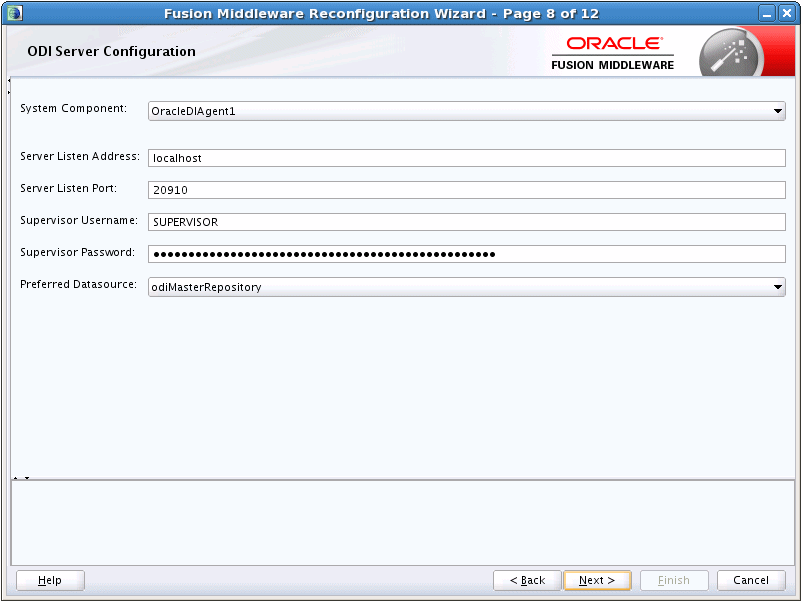Click the empty message pane at bottom
803x602 pixels.
(403, 522)
